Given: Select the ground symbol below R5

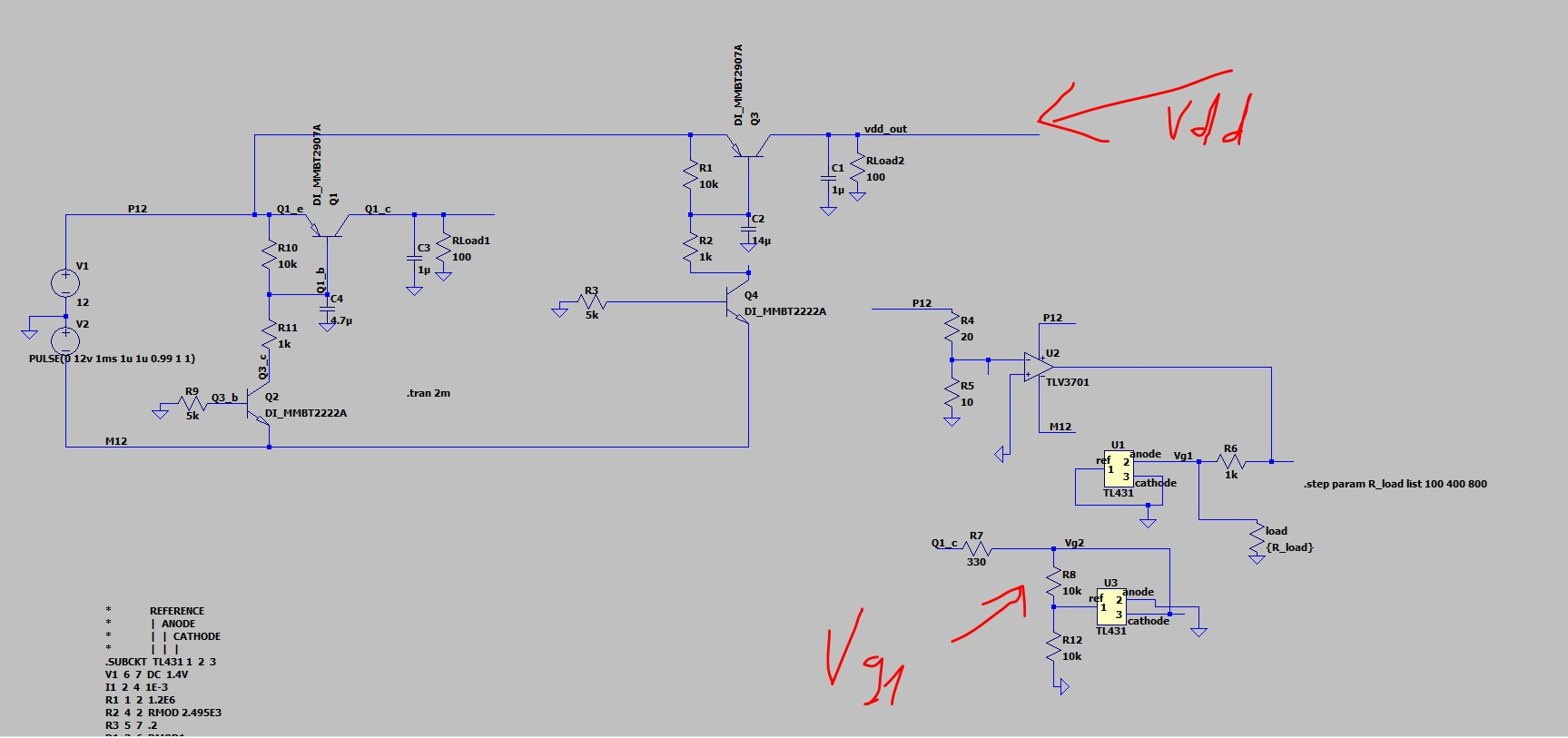Looking at the screenshot, I should click(952, 420).
